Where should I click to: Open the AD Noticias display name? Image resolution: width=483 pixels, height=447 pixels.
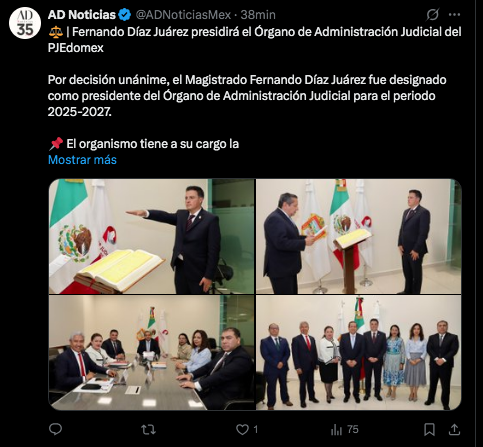(82, 15)
